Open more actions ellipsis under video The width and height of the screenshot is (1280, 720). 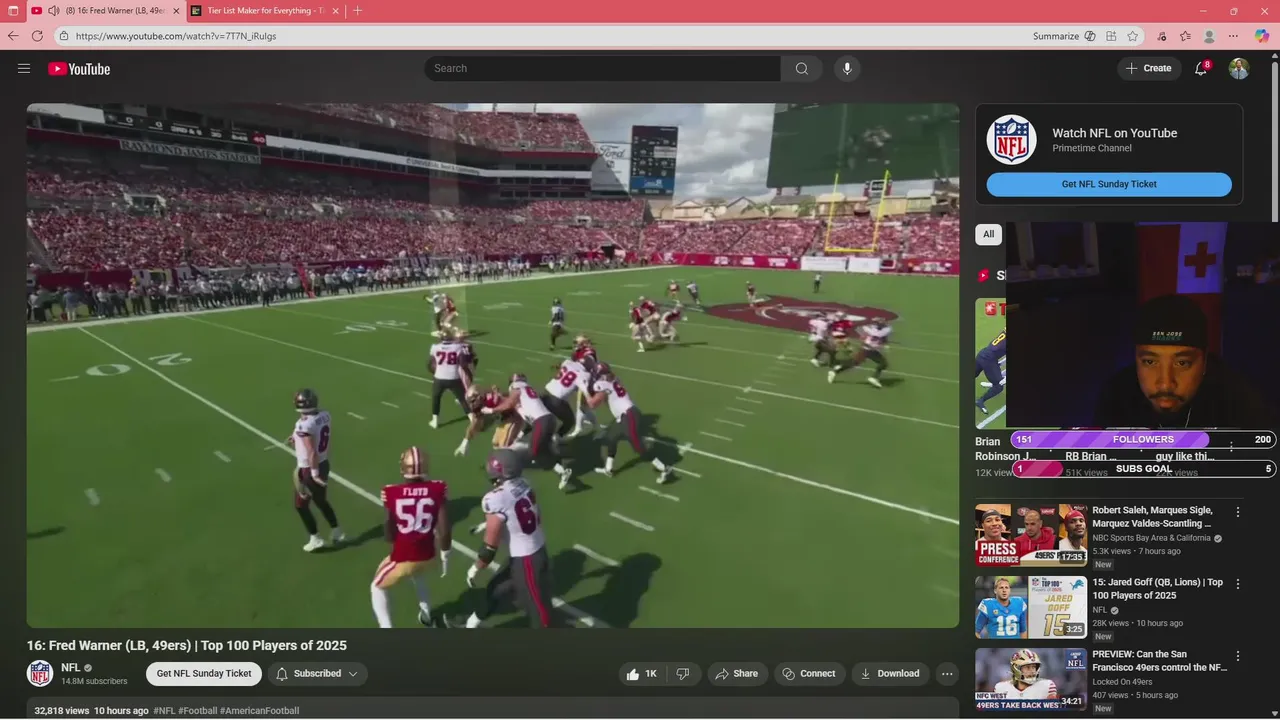947,674
